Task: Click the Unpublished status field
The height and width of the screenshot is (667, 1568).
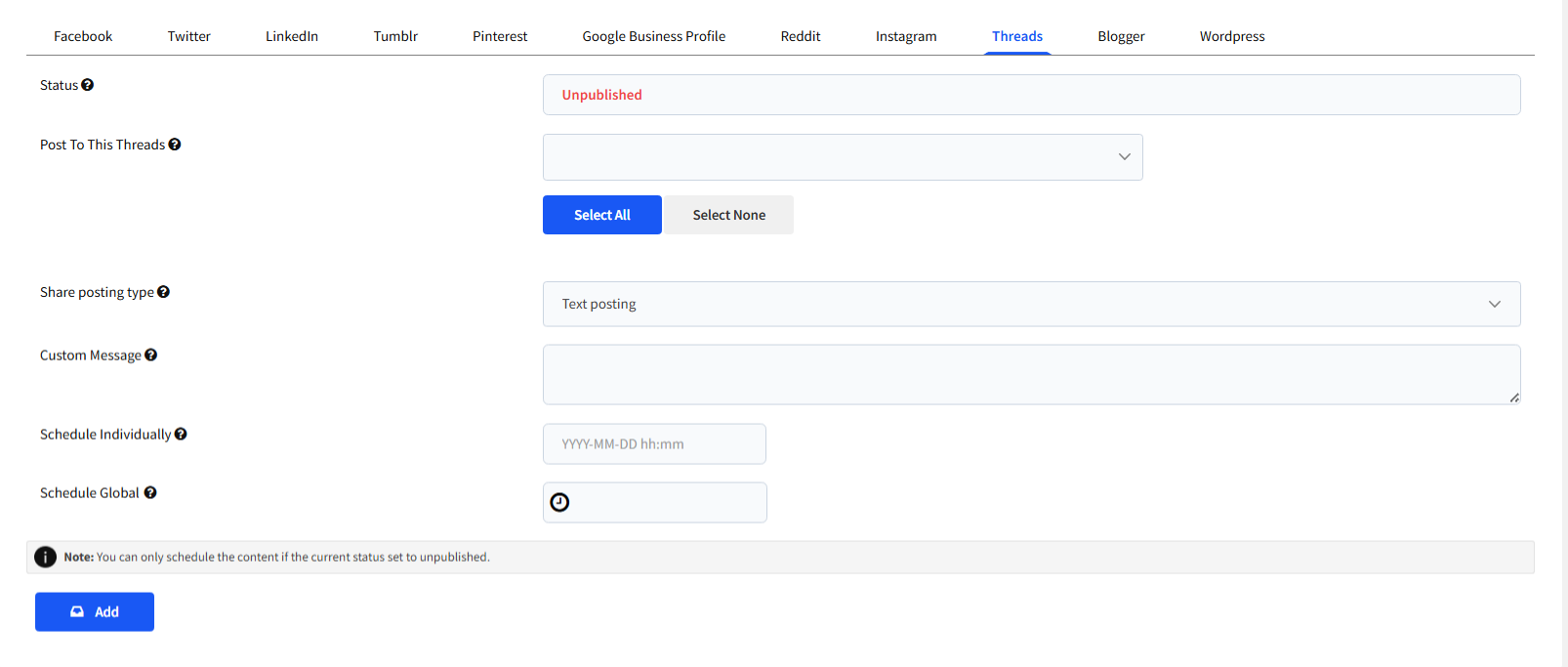Action: 1031,95
